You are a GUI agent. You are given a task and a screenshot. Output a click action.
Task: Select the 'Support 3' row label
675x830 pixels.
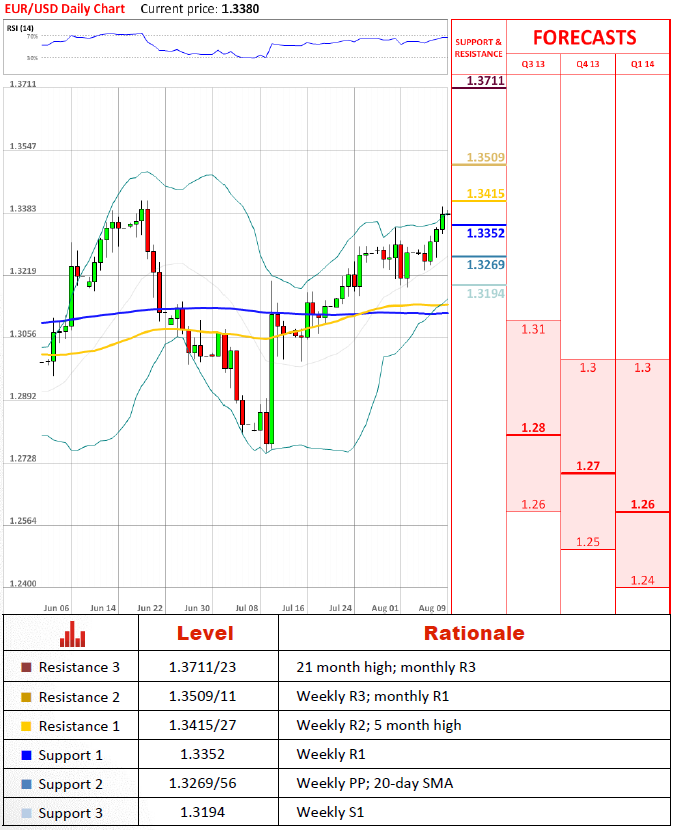coord(70,814)
